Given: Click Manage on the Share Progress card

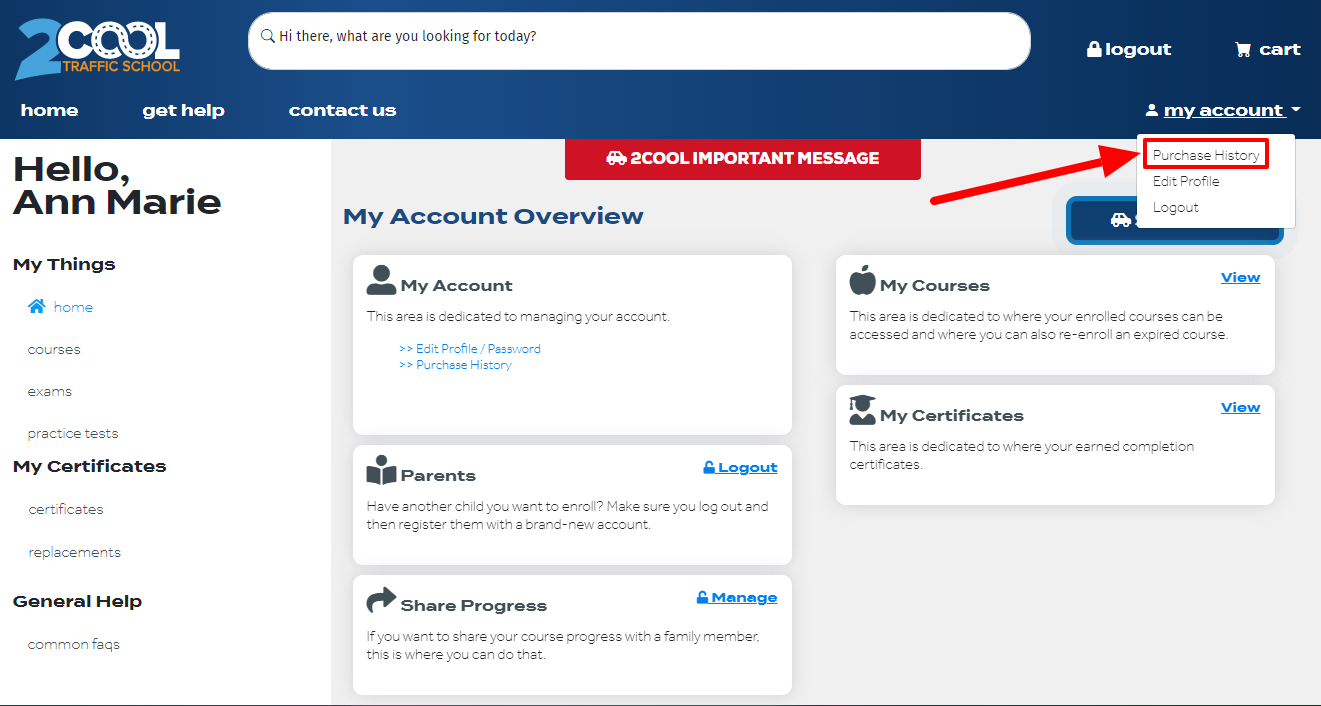Looking at the screenshot, I should point(737,597).
